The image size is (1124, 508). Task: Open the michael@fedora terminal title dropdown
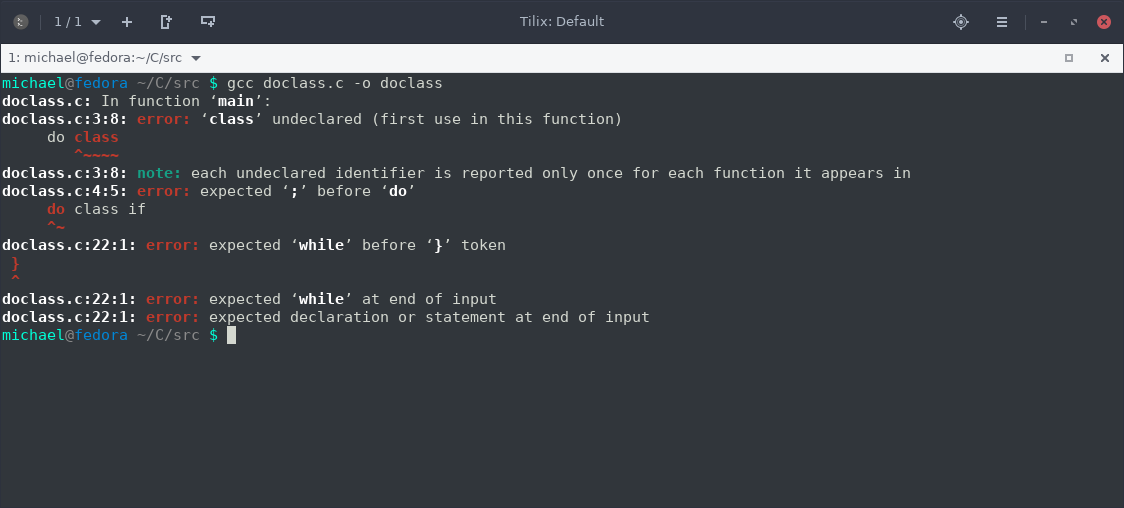tap(105, 58)
